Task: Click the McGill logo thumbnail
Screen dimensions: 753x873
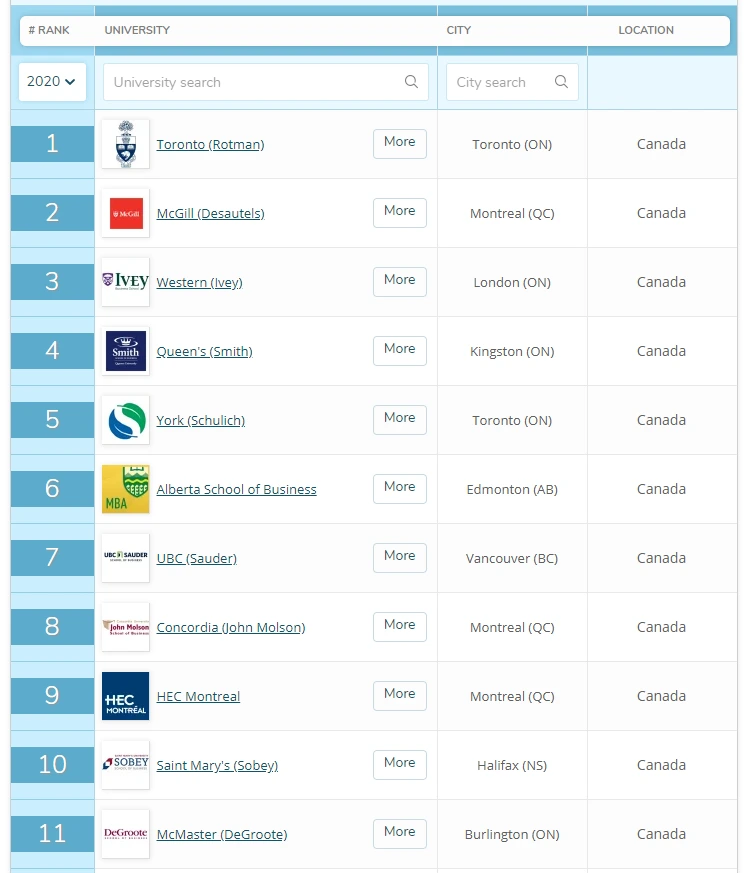Action: (125, 212)
